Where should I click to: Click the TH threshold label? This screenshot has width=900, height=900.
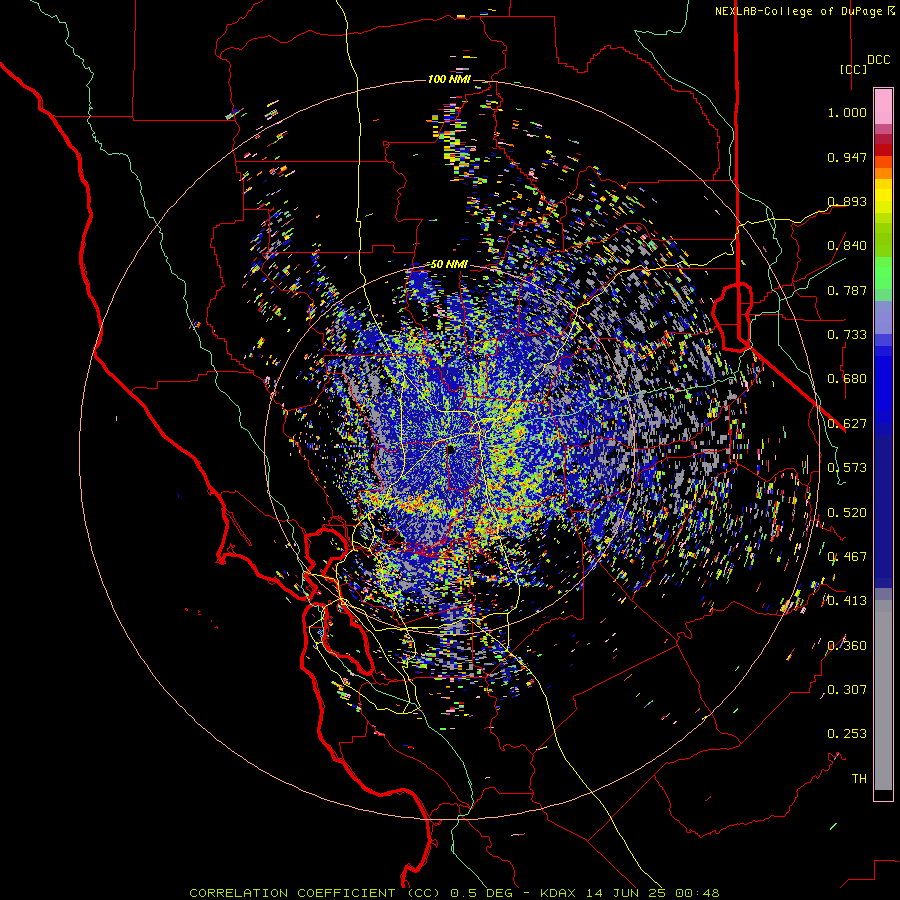859,779
